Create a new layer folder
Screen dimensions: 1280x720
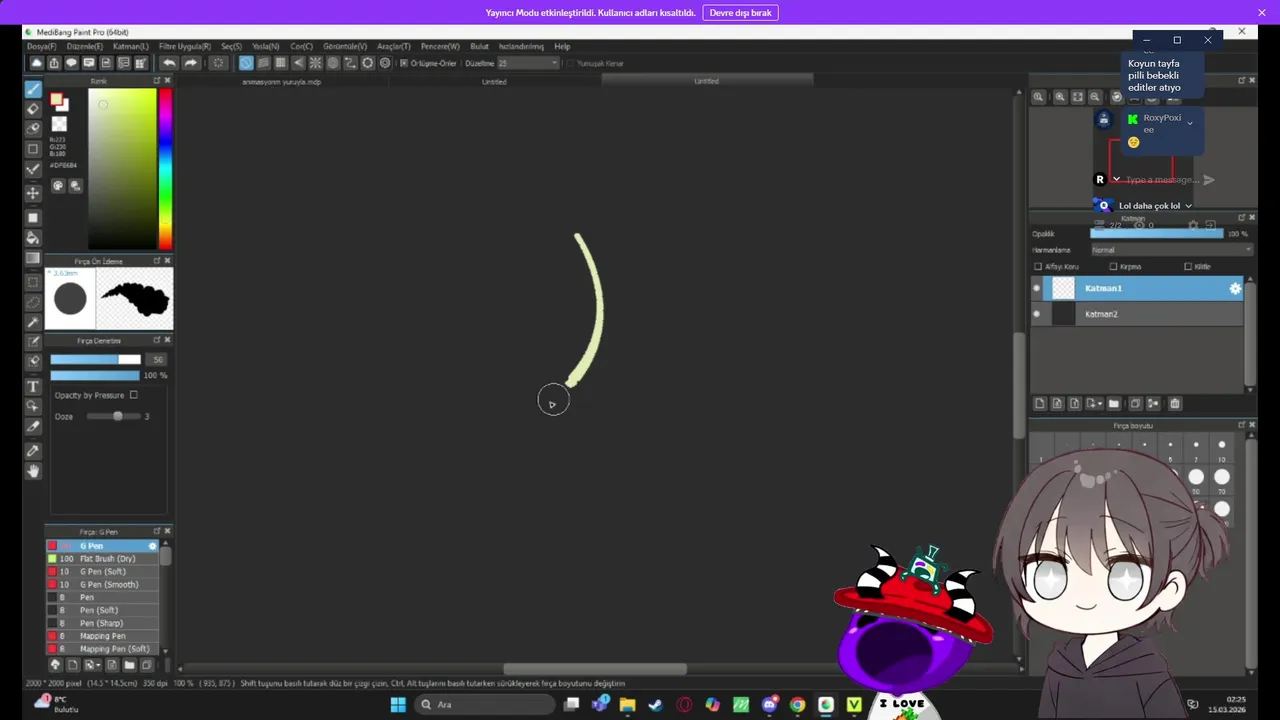click(1113, 404)
